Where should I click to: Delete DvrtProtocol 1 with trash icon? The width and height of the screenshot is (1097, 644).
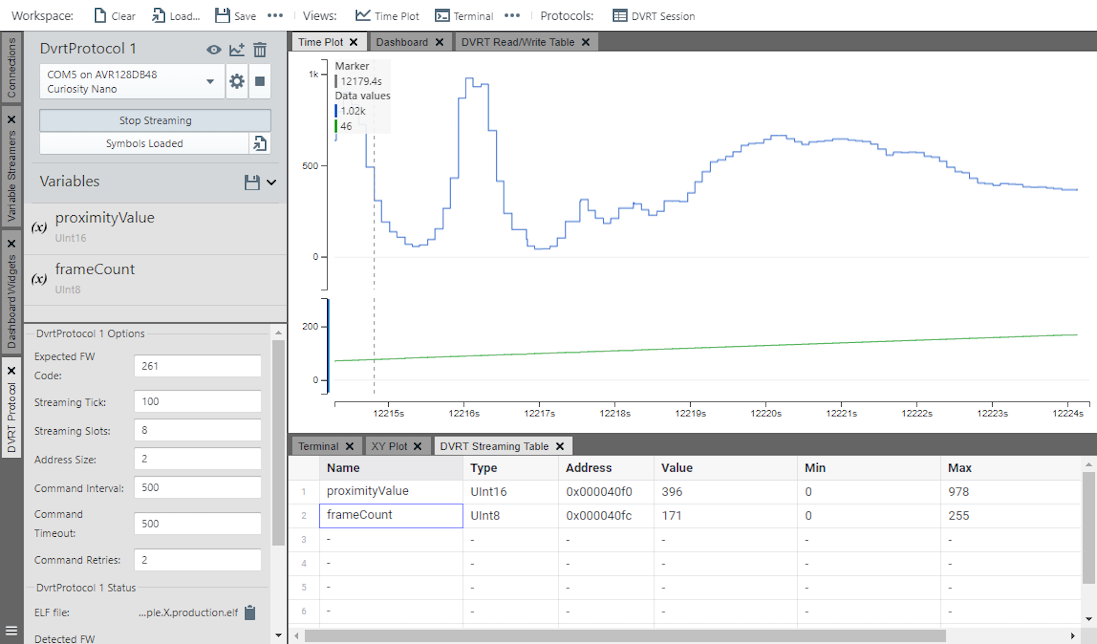[260, 50]
